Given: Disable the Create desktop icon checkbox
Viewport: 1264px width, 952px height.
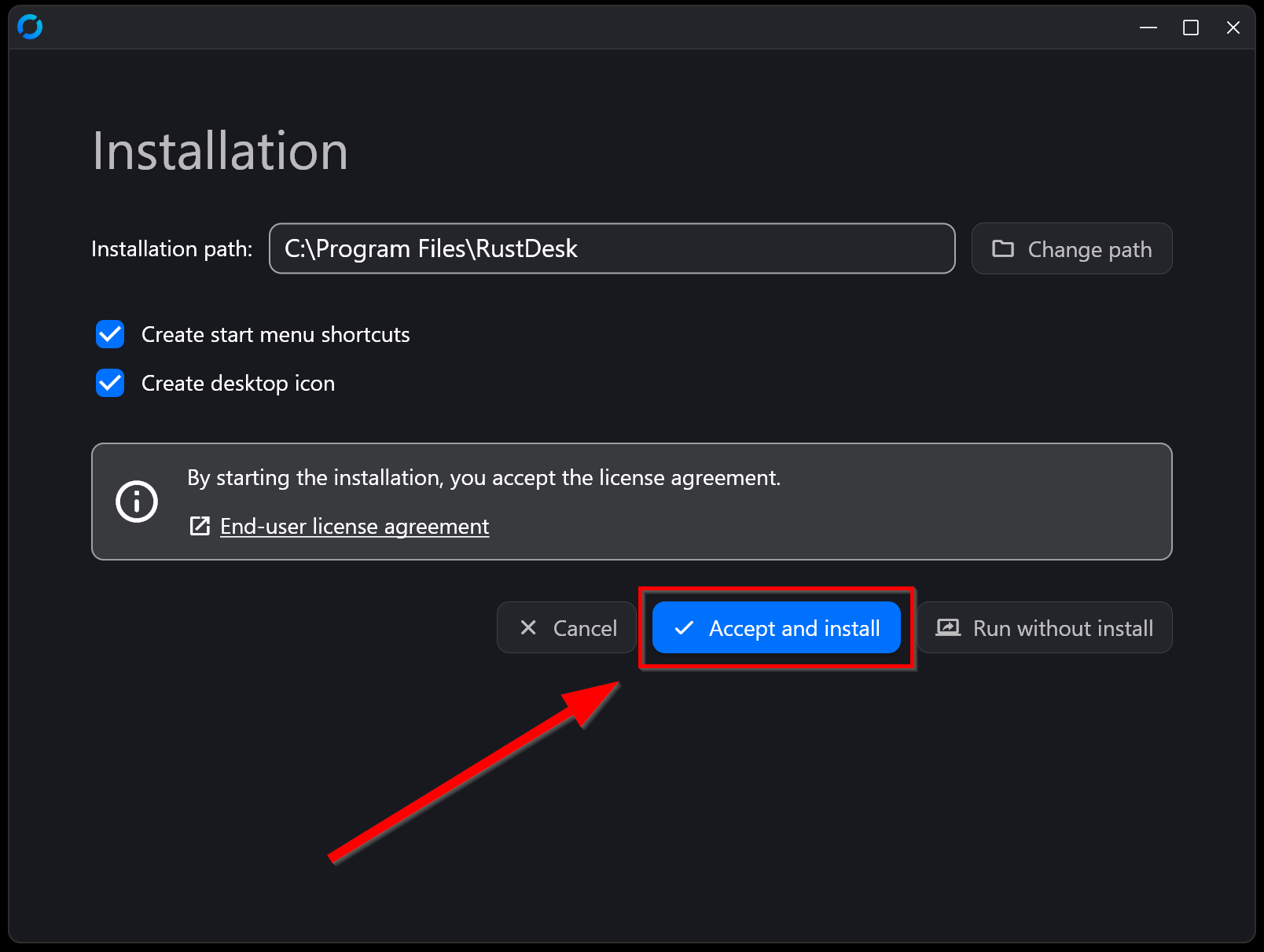Looking at the screenshot, I should point(110,383).
